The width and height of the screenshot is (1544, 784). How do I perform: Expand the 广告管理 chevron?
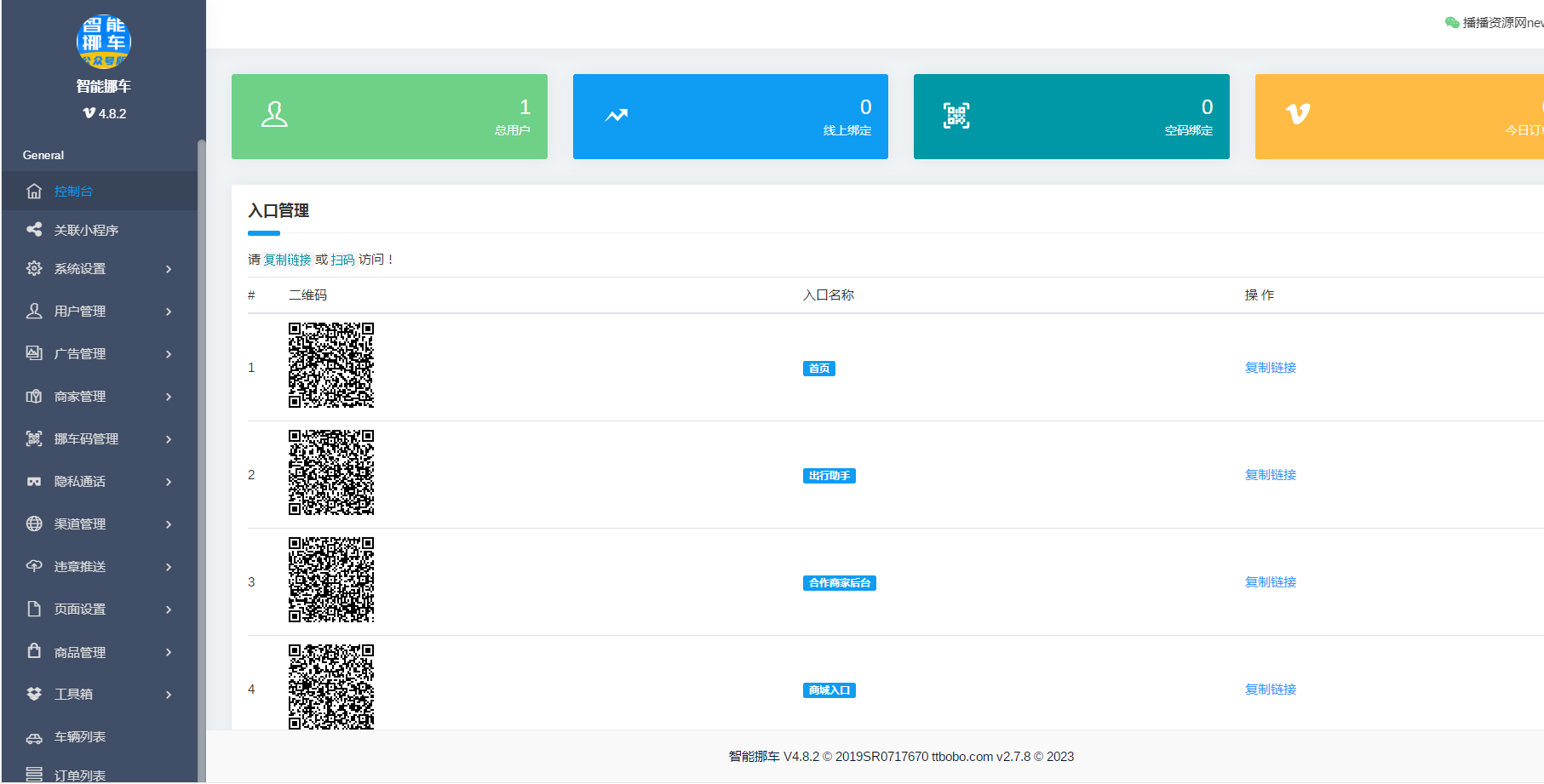click(169, 354)
